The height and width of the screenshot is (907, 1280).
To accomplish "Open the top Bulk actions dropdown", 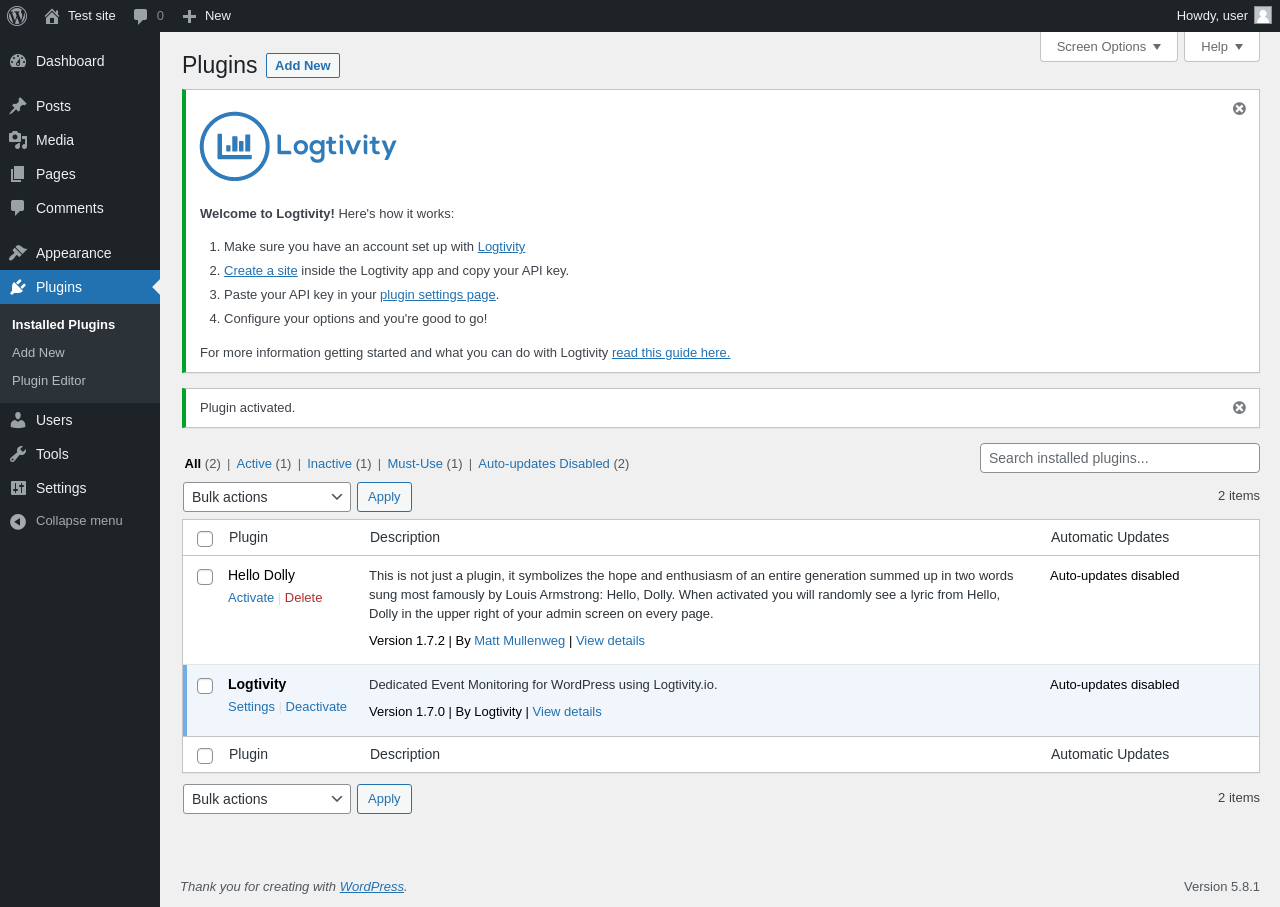I will point(267,497).
